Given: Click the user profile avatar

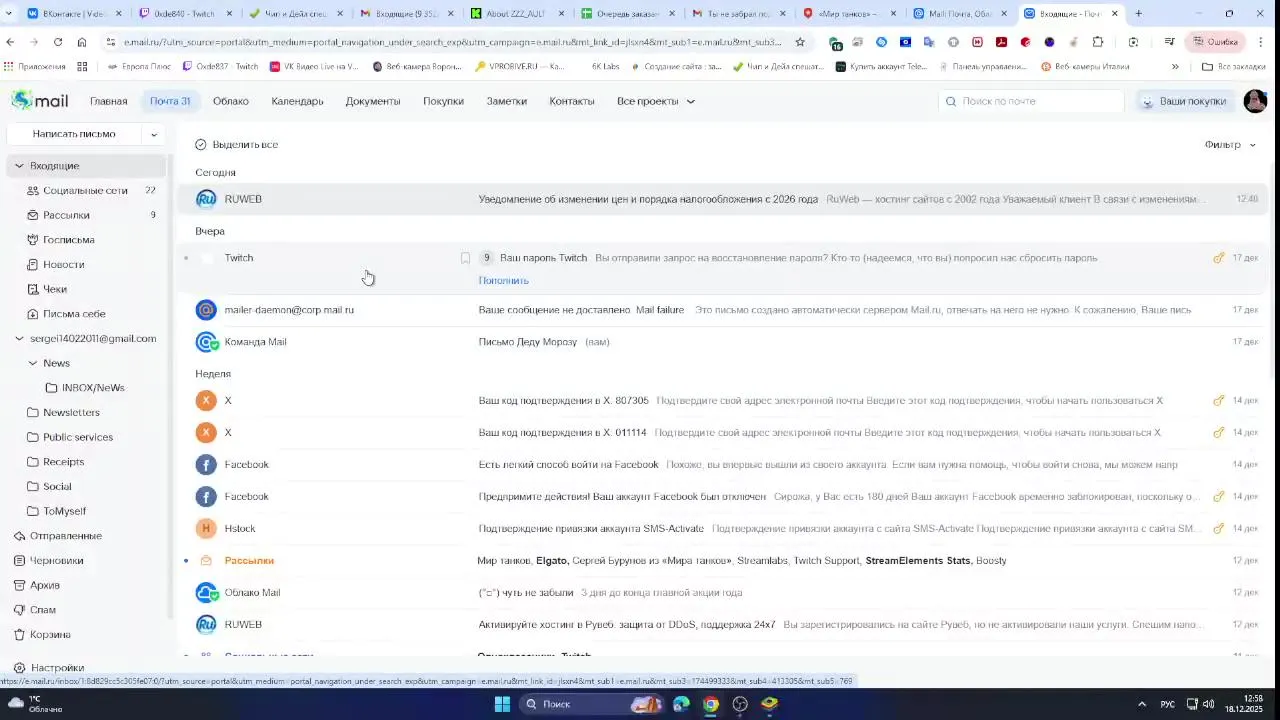Looking at the screenshot, I should coord(1255,101).
